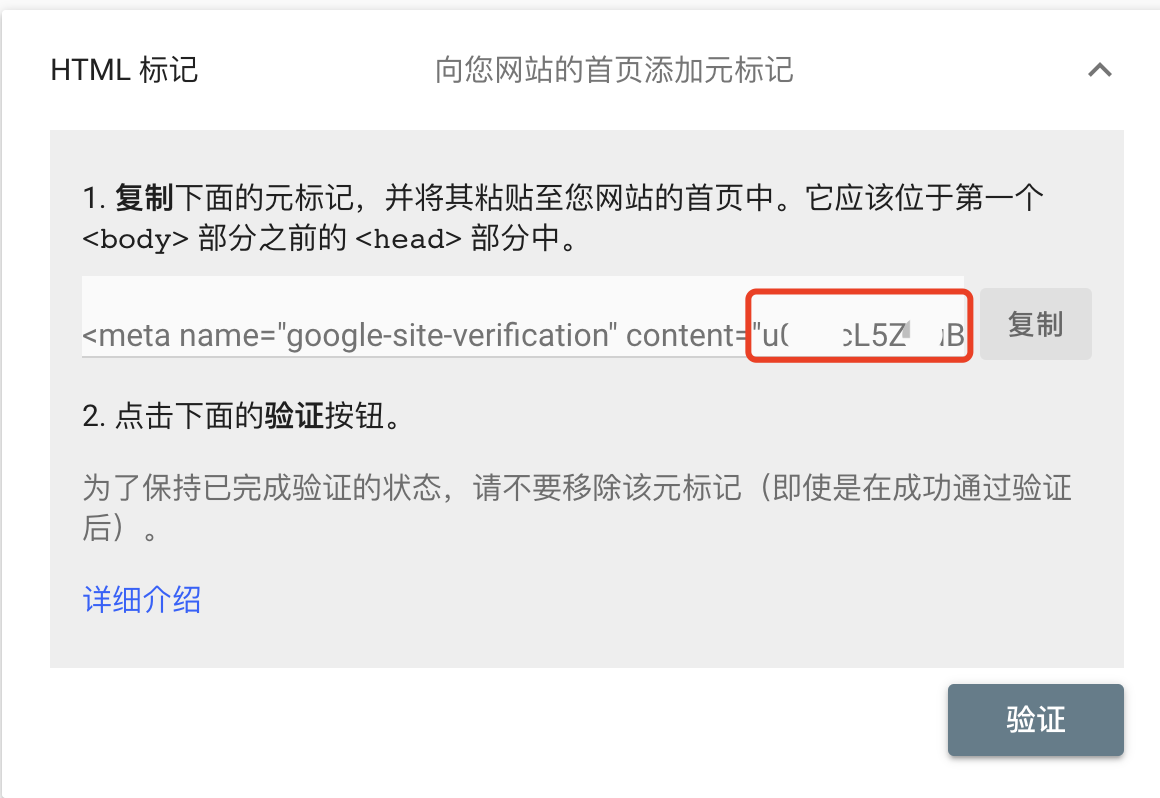Click the <meta name= start of the code
The image size is (1160, 798).
pos(178,336)
